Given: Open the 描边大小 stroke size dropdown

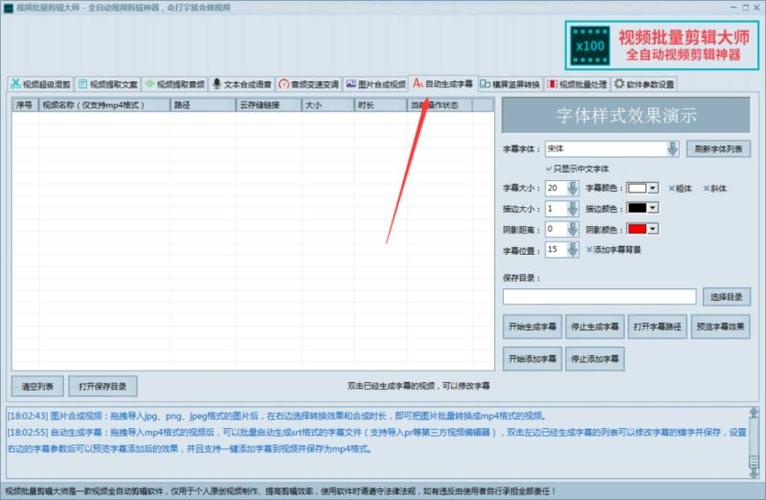Looking at the screenshot, I should (573, 209).
